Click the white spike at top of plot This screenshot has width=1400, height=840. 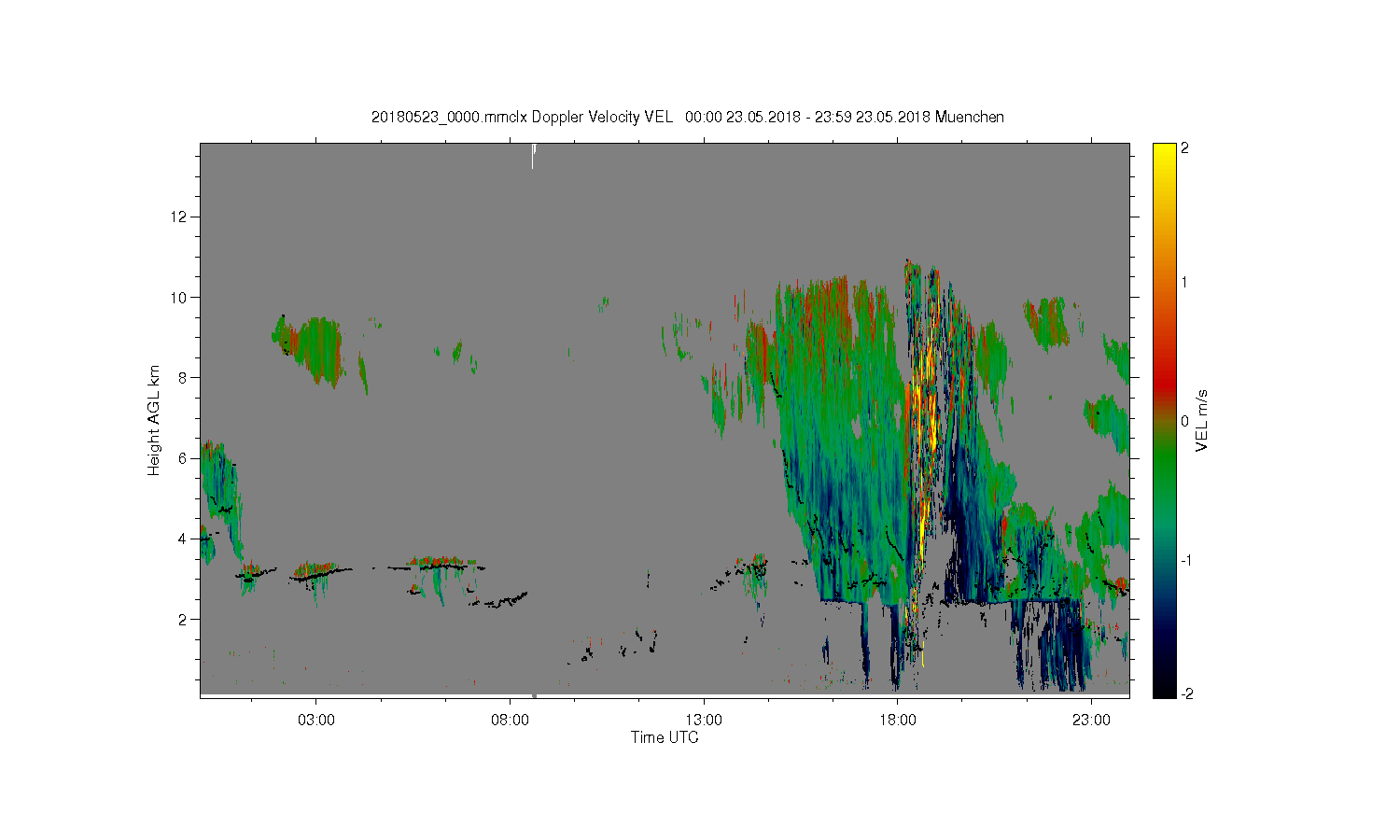point(533,155)
